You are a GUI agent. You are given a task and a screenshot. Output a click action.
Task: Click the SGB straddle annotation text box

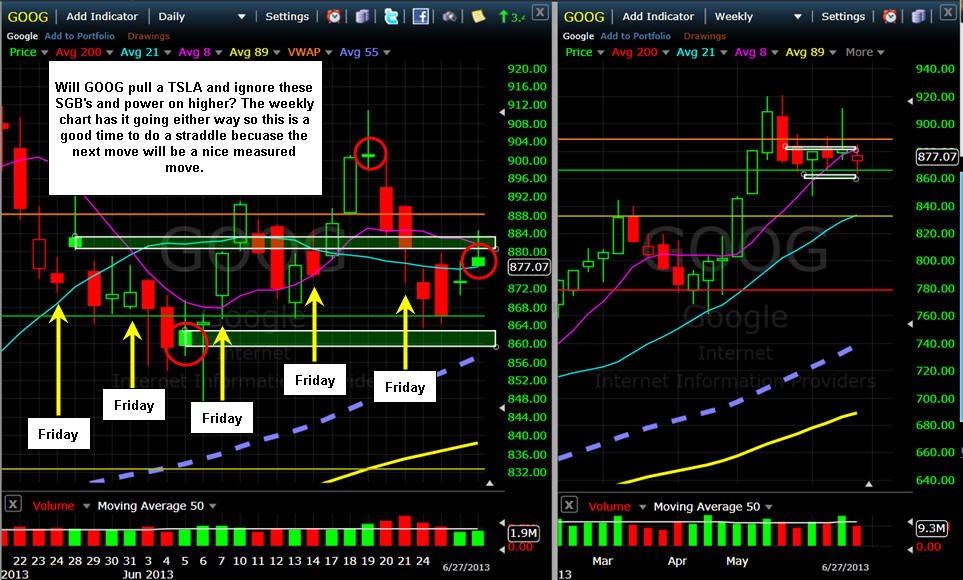tap(185, 127)
